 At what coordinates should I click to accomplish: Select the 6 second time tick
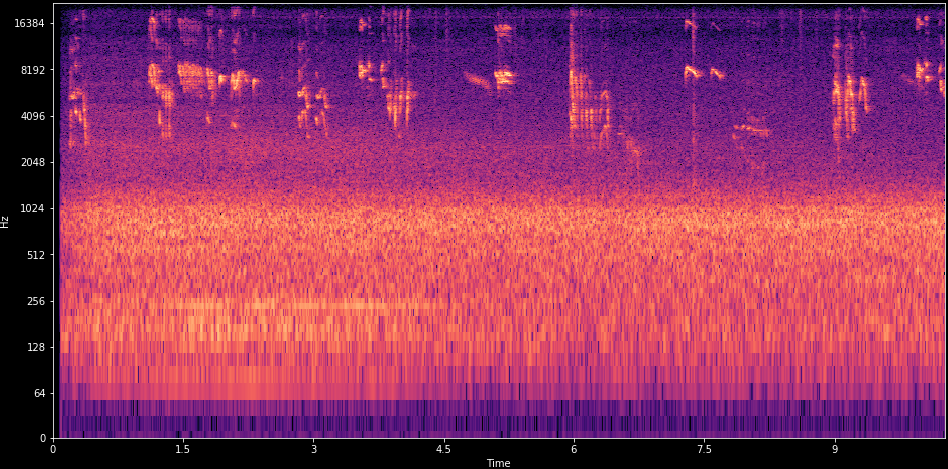(574, 450)
